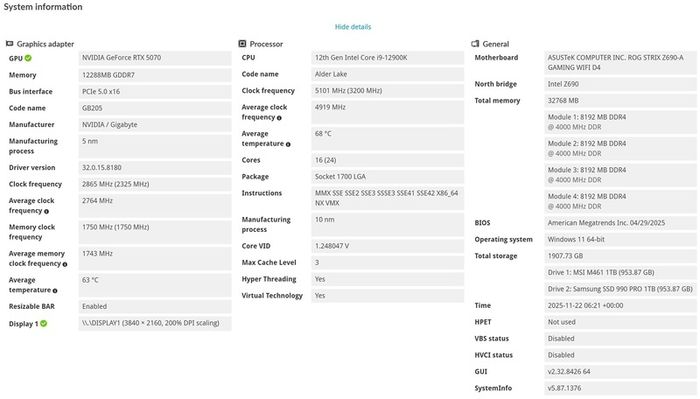
Task: Select the Windows 11 64-bit value
Action: (621, 239)
